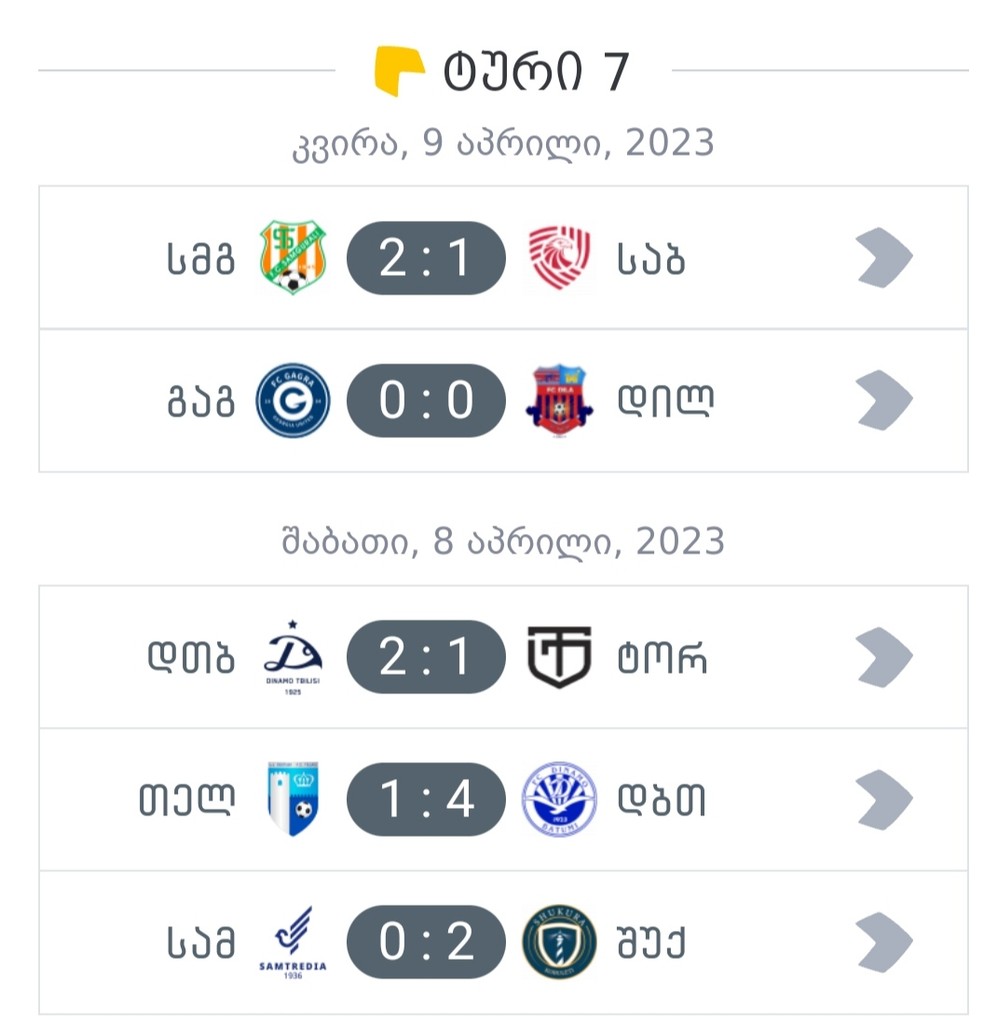The width and height of the screenshot is (1006, 1024).
Task: Click the Samtredia 1936 logo
Action: [293, 942]
